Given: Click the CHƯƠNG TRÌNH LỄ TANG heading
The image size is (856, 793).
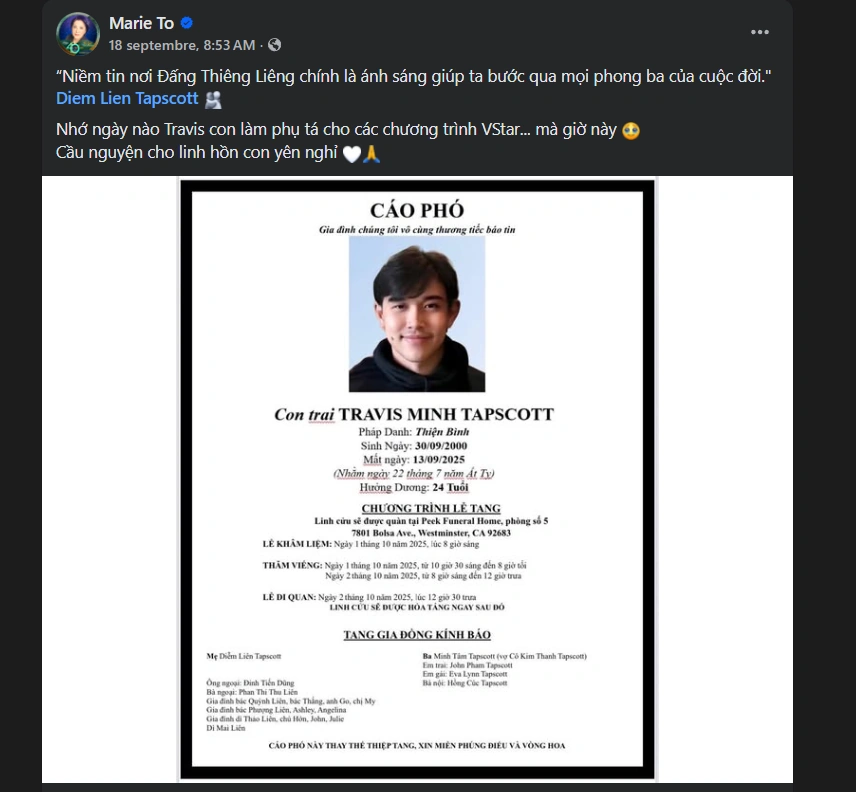Looking at the screenshot, I should [431, 508].
